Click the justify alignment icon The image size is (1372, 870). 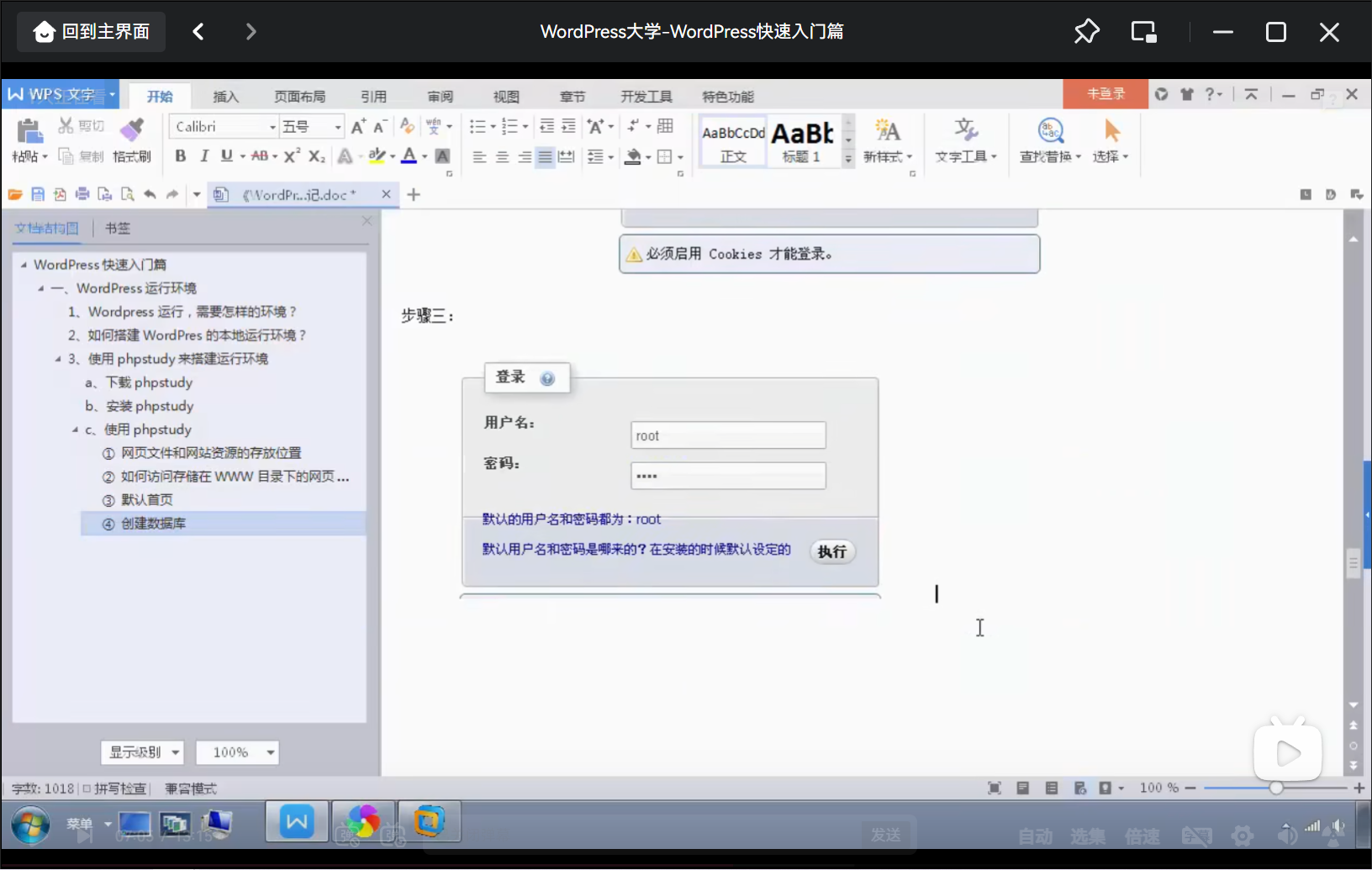pyautogui.click(x=545, y=157)
